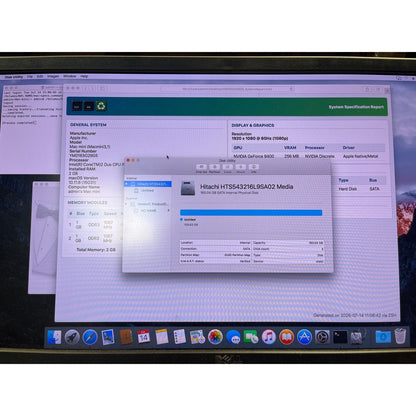The image size is (416, 416).
Task: Click 'GENERAL SYSTEM' section heading
Action: click(x=88, y=125)
